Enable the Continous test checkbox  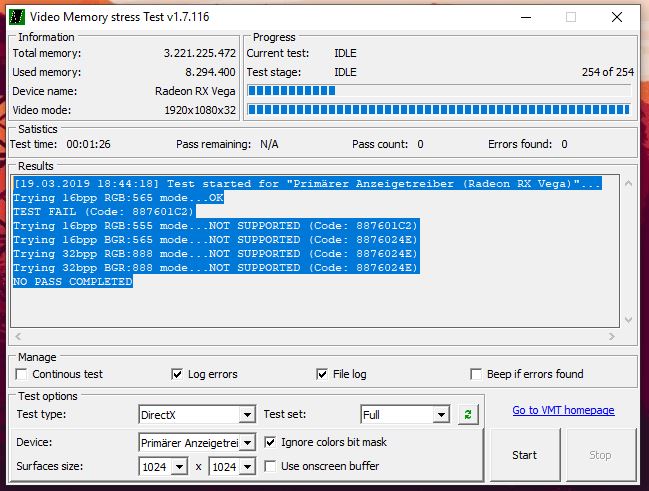point(21,374)
